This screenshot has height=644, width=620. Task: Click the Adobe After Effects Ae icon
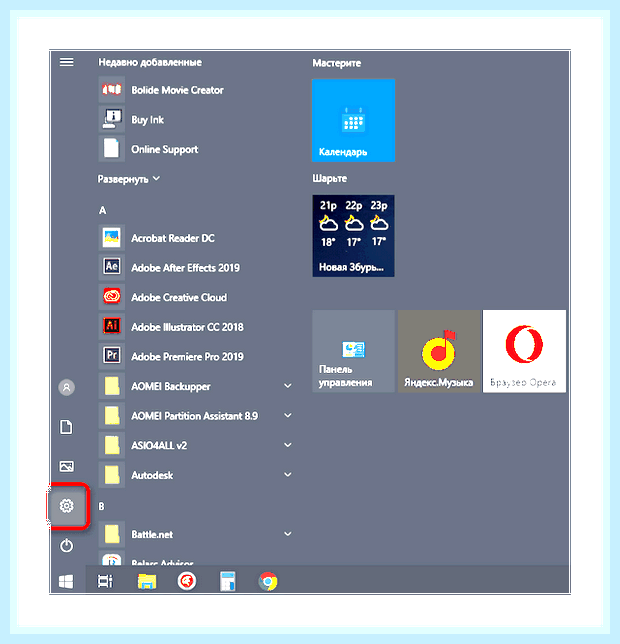coord(112,267)
